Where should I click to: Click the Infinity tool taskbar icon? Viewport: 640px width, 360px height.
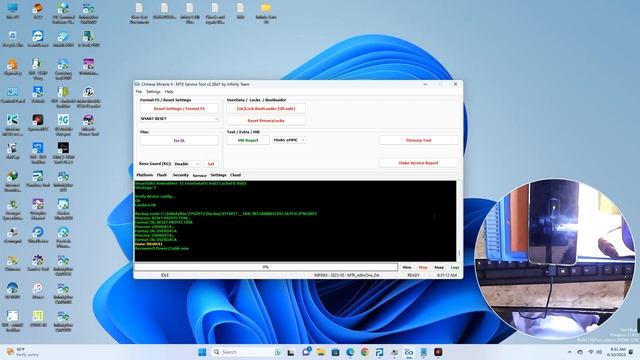click(409, 352)
